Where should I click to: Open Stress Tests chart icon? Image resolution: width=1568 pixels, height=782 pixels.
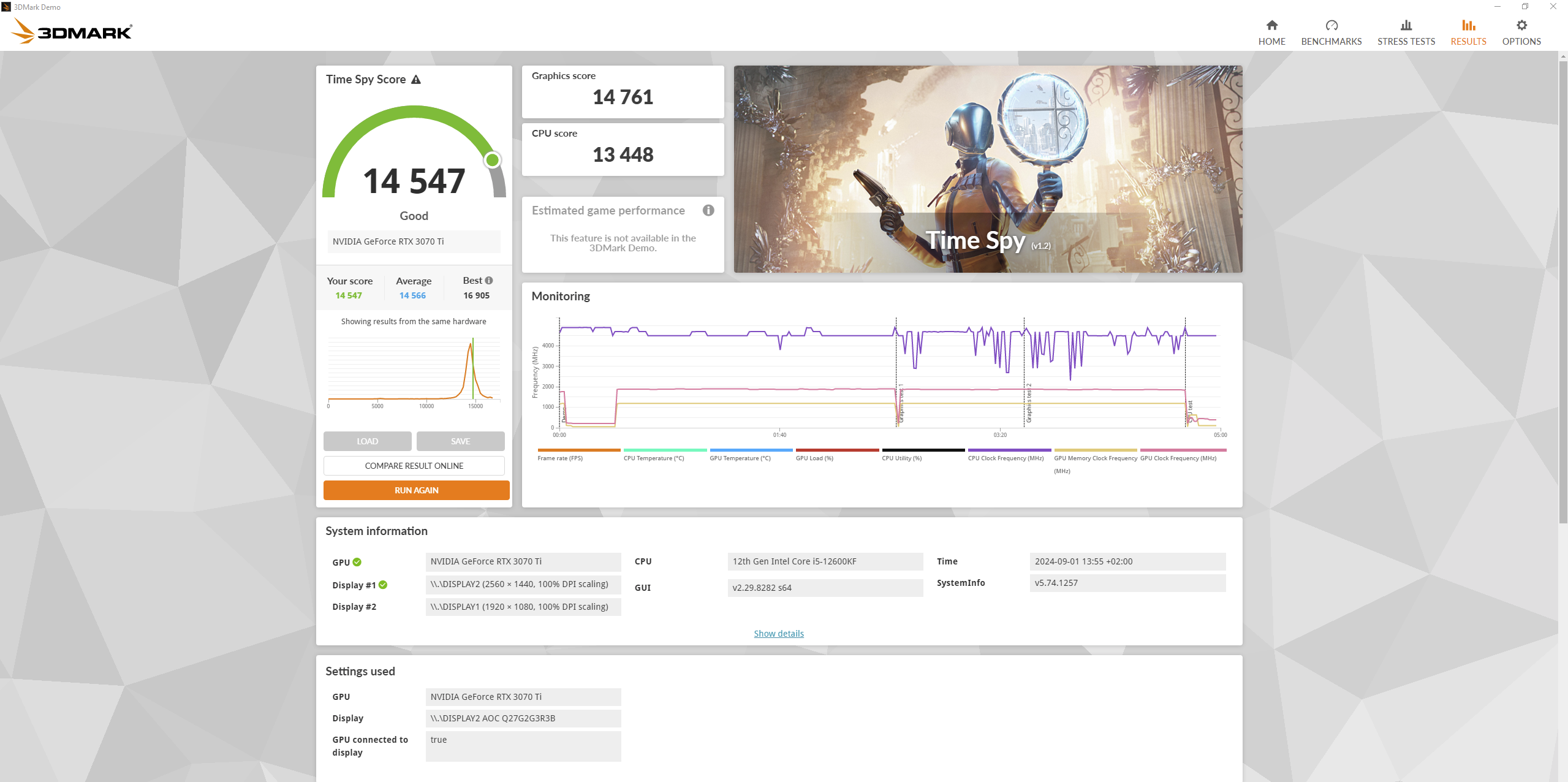[1406, 26]
